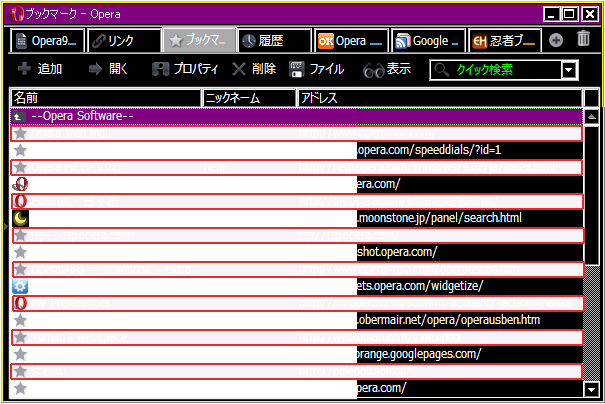Click the star icon of Opera Web Mail row
This screenshot has height=404, width=605.
(20, 133)
